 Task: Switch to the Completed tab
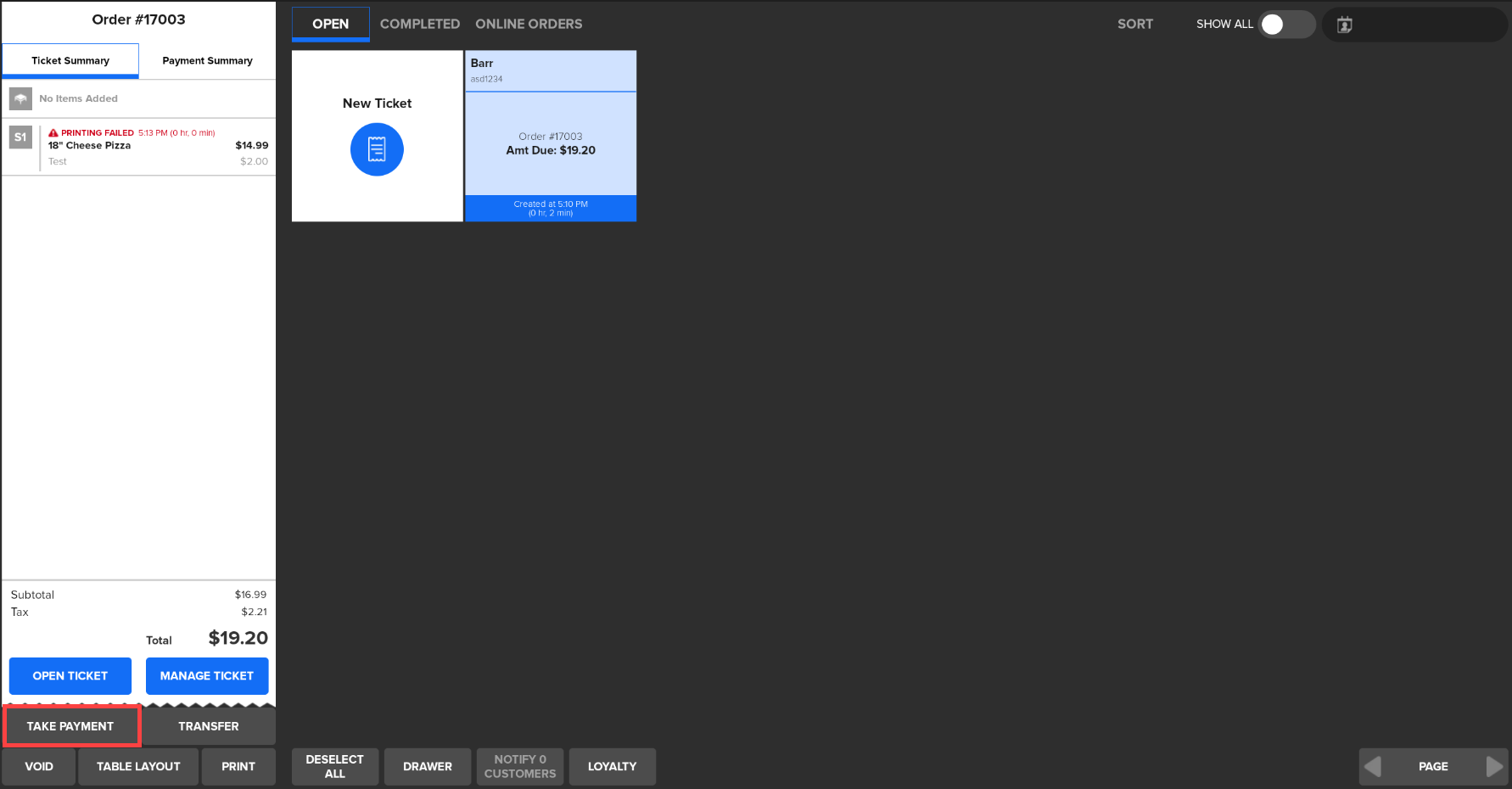(419, 24)
